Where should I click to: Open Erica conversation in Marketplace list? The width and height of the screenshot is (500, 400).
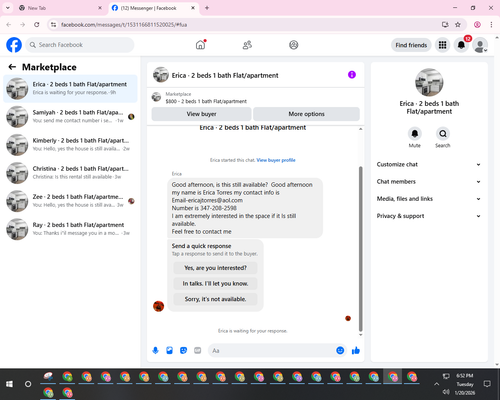tap(70, 88)
